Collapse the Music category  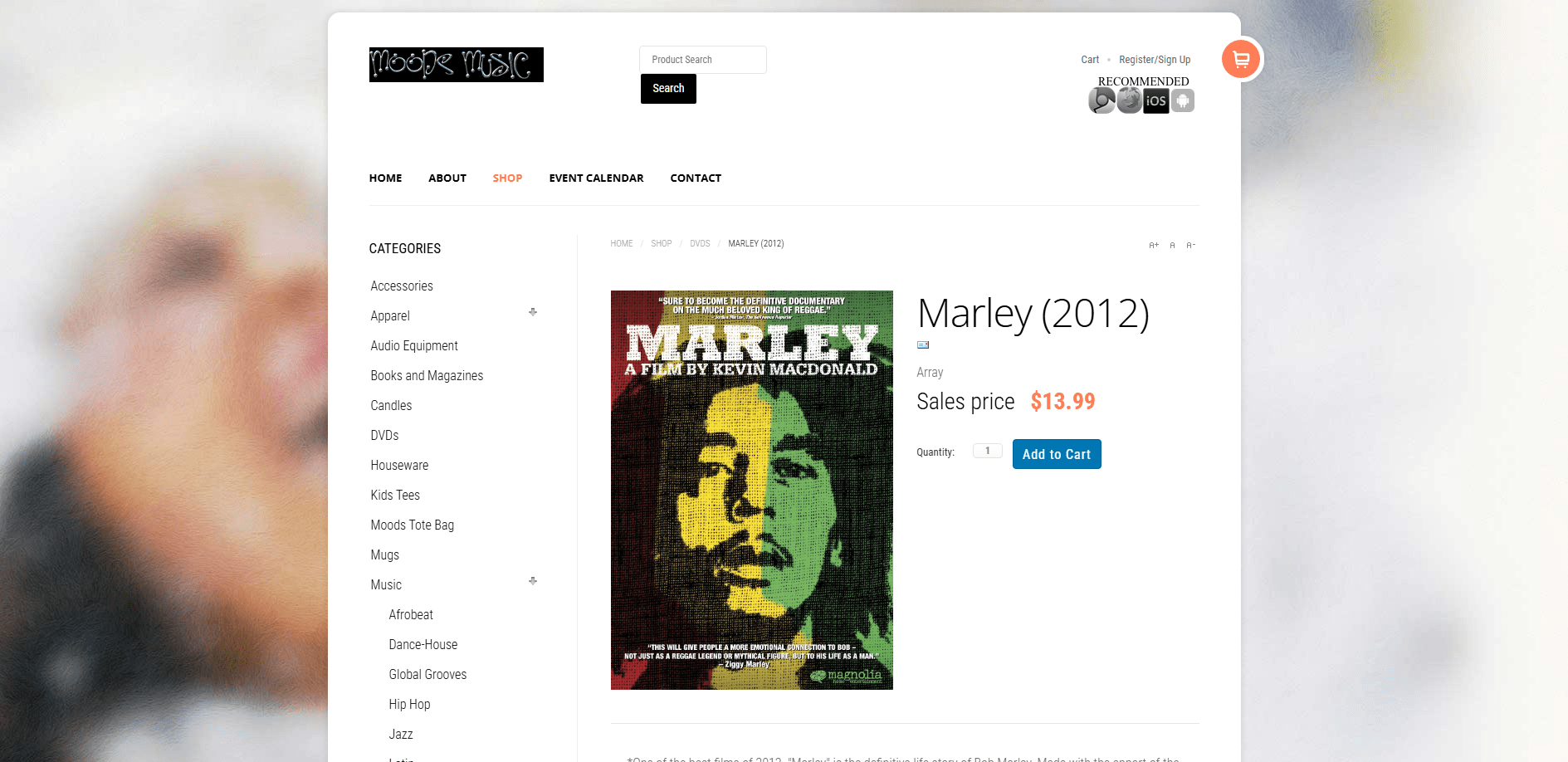click(x=533, y=581)
